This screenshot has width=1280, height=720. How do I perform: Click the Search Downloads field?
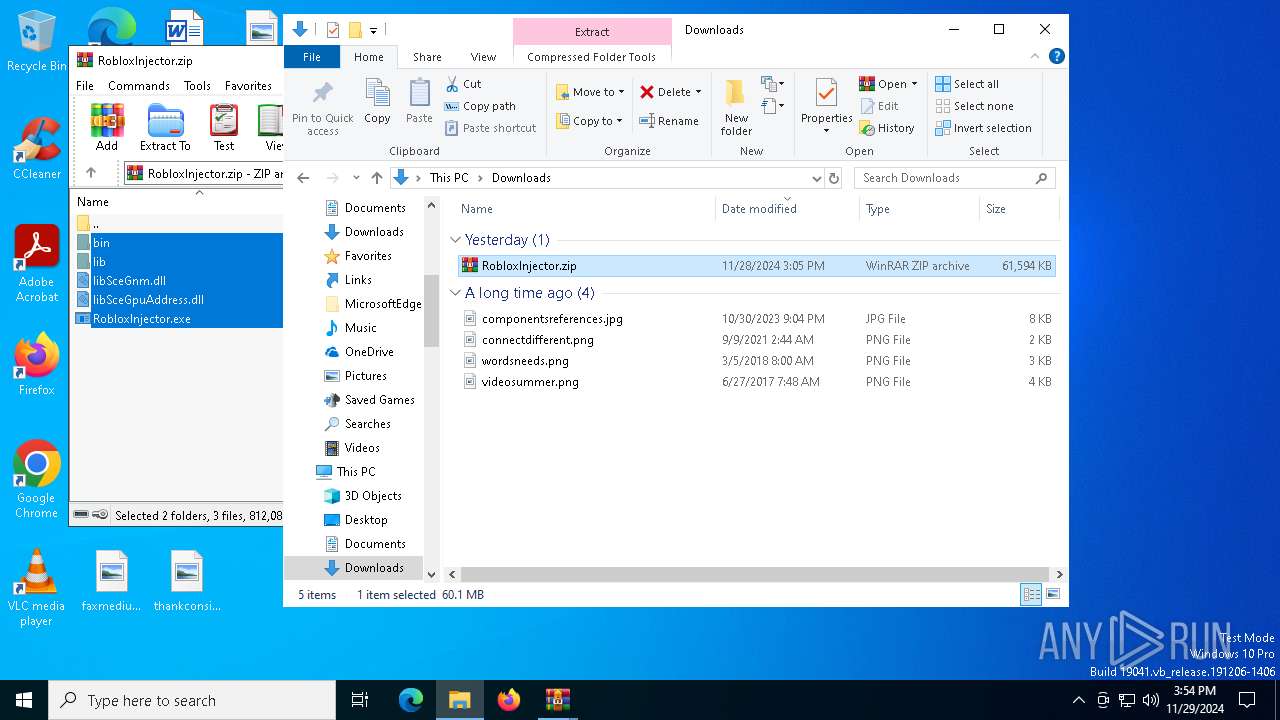(x=955, y=178)
